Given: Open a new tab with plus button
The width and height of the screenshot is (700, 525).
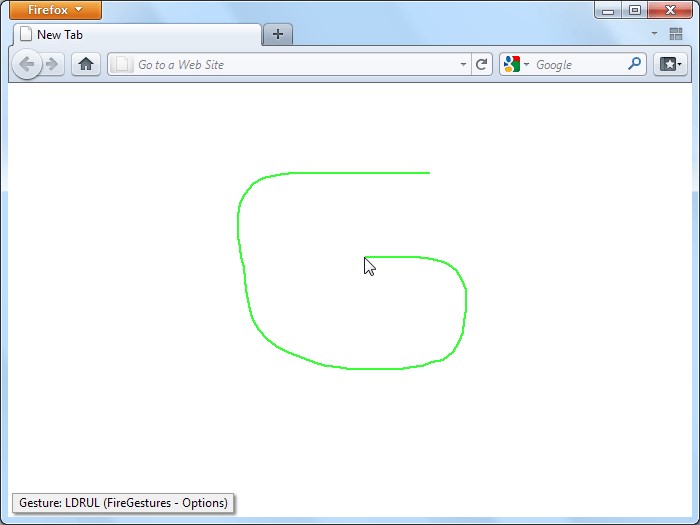Looking at the screenshot, I should 277,34.
